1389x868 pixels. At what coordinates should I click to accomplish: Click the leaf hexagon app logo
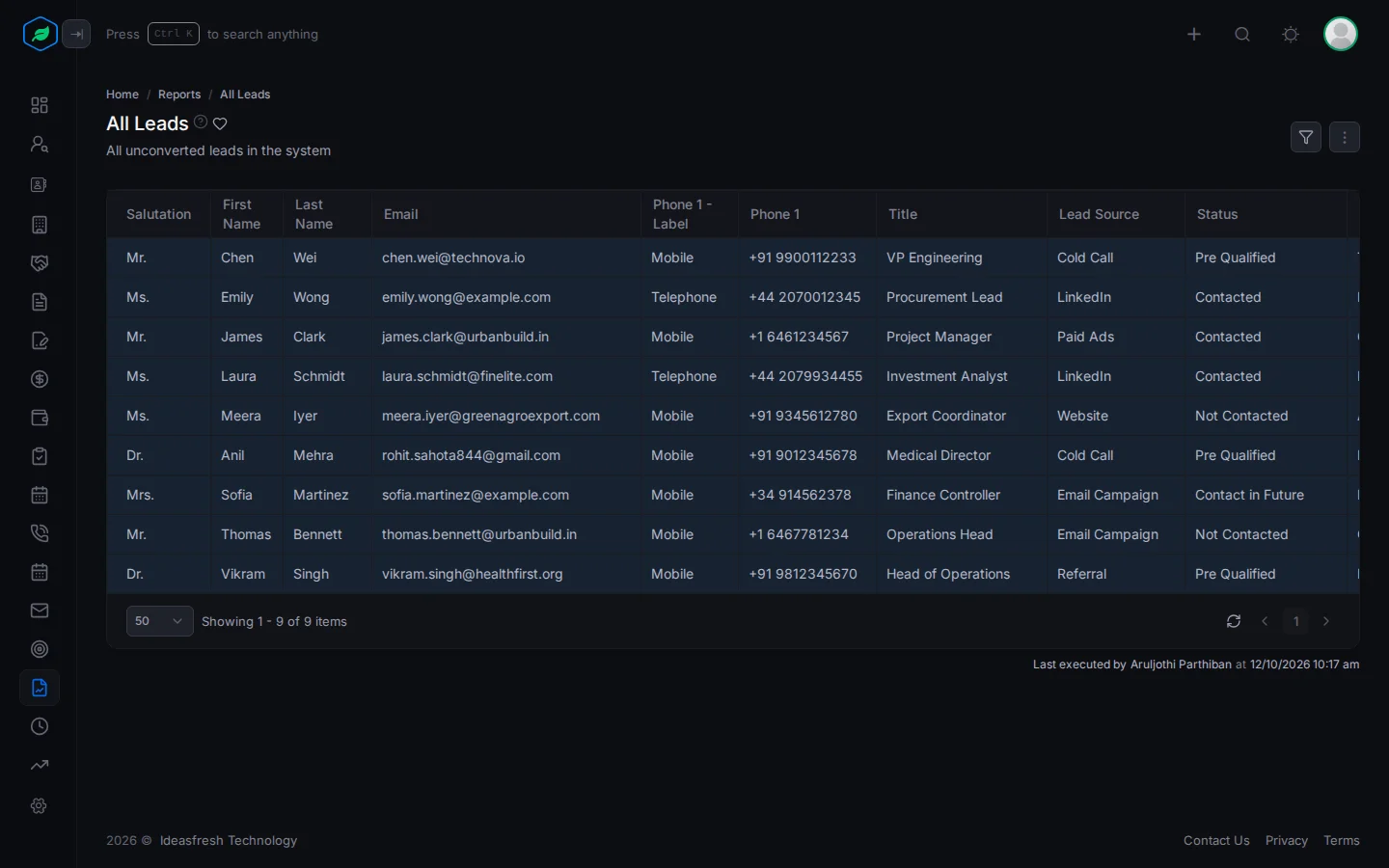coord(41,34)
